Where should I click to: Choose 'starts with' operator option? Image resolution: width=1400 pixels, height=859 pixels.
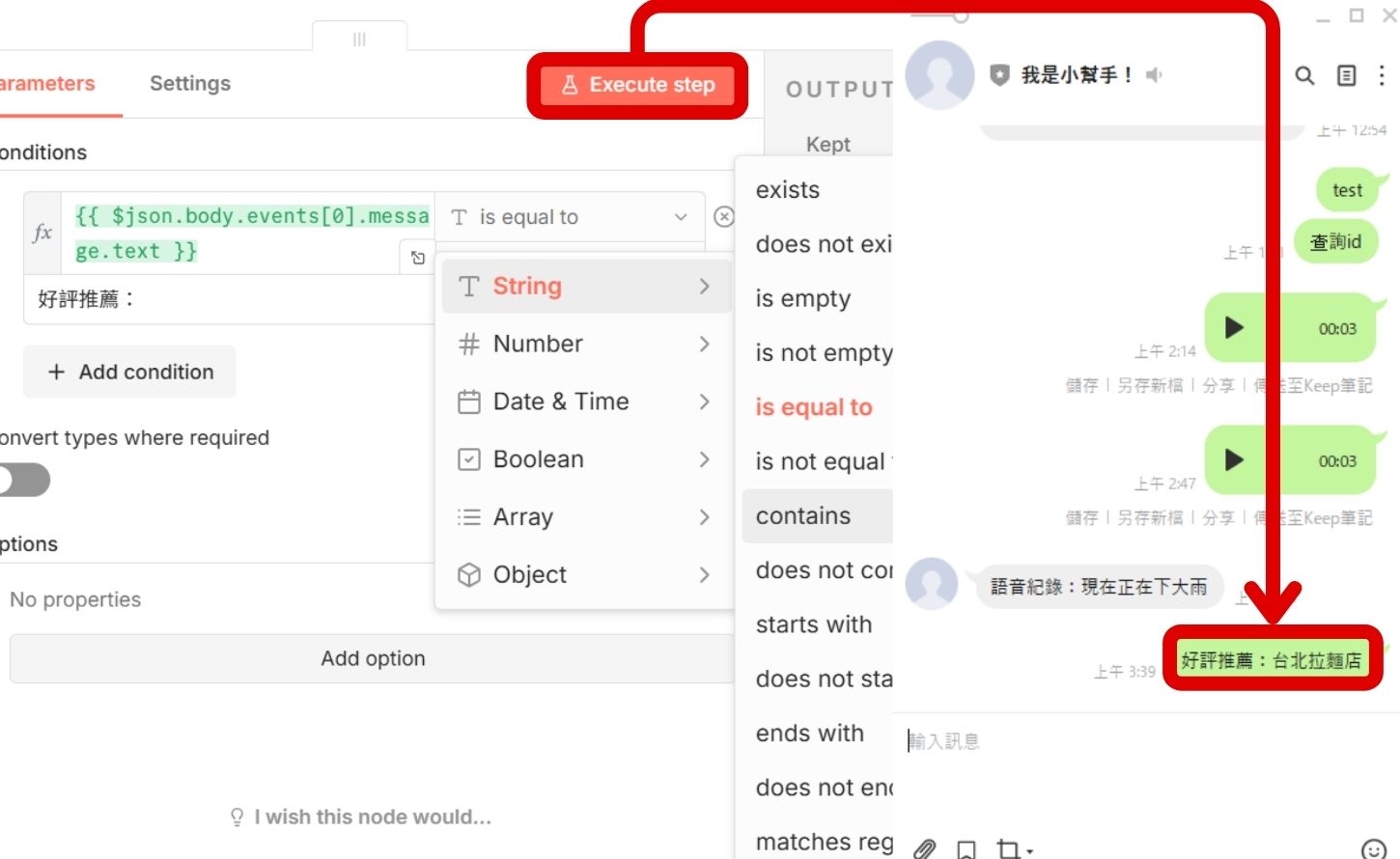point(814,624)
